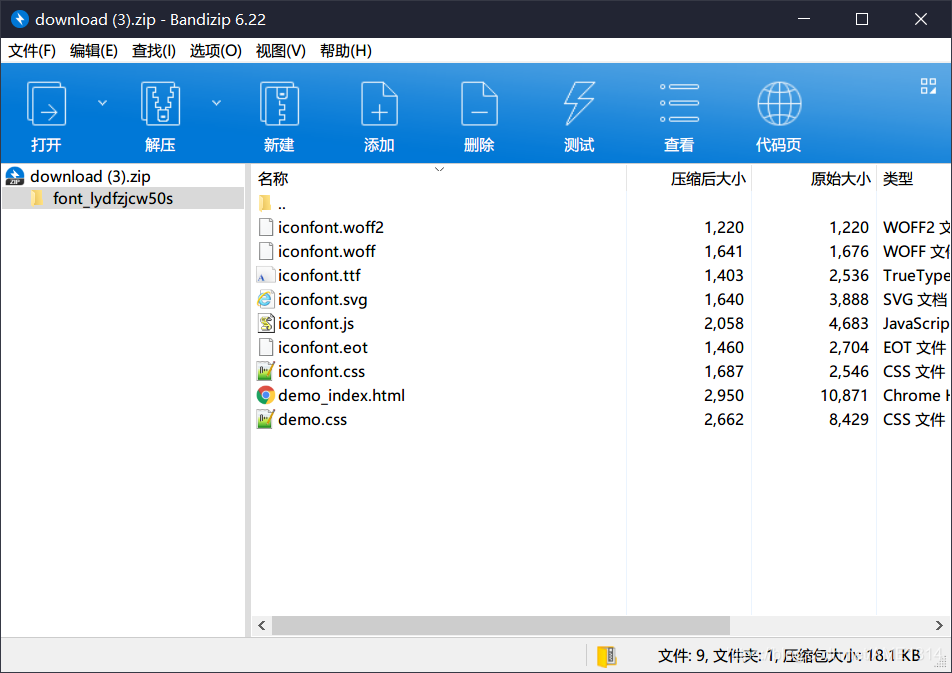Image resolution: width=952 pixels, height=673 pixels.
Task: Click the horizontal scrollbar left arrow
Action: 262,625
